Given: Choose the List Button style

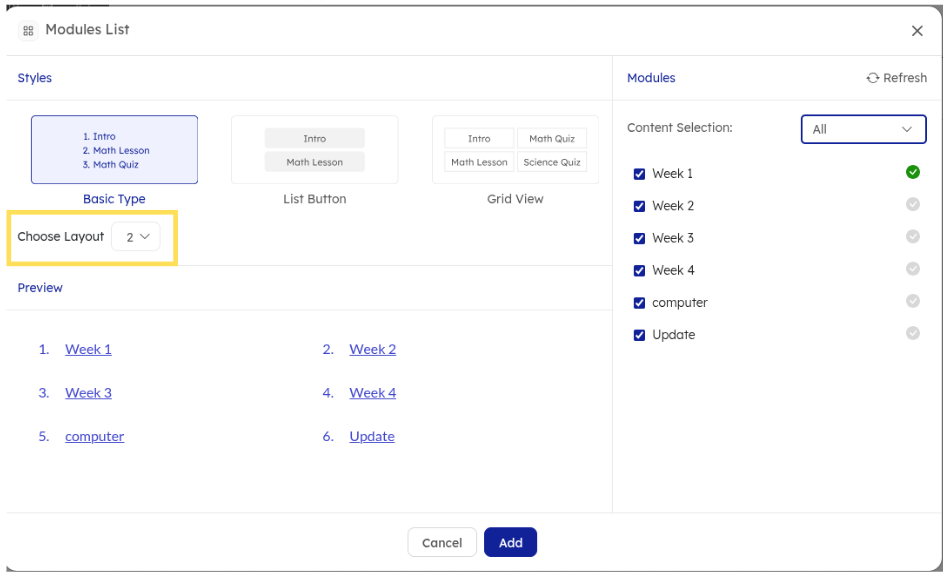Looking at the screenshot, I should [x=314, y=150].
